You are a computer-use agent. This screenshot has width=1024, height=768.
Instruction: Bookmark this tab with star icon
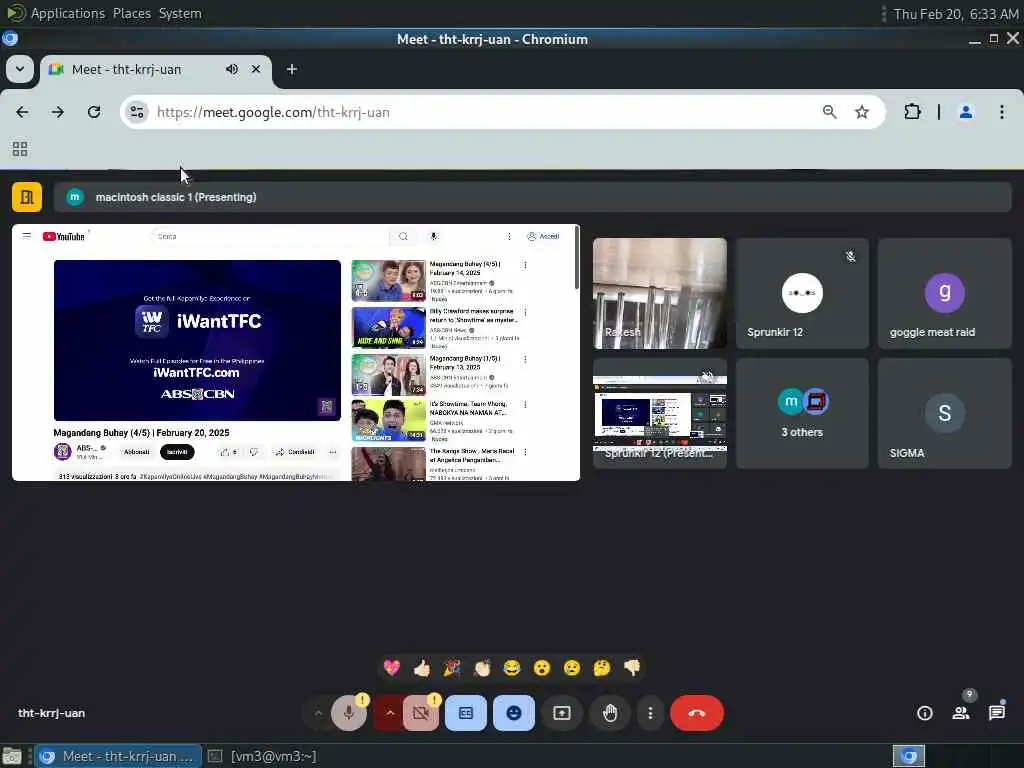(862, 112)
